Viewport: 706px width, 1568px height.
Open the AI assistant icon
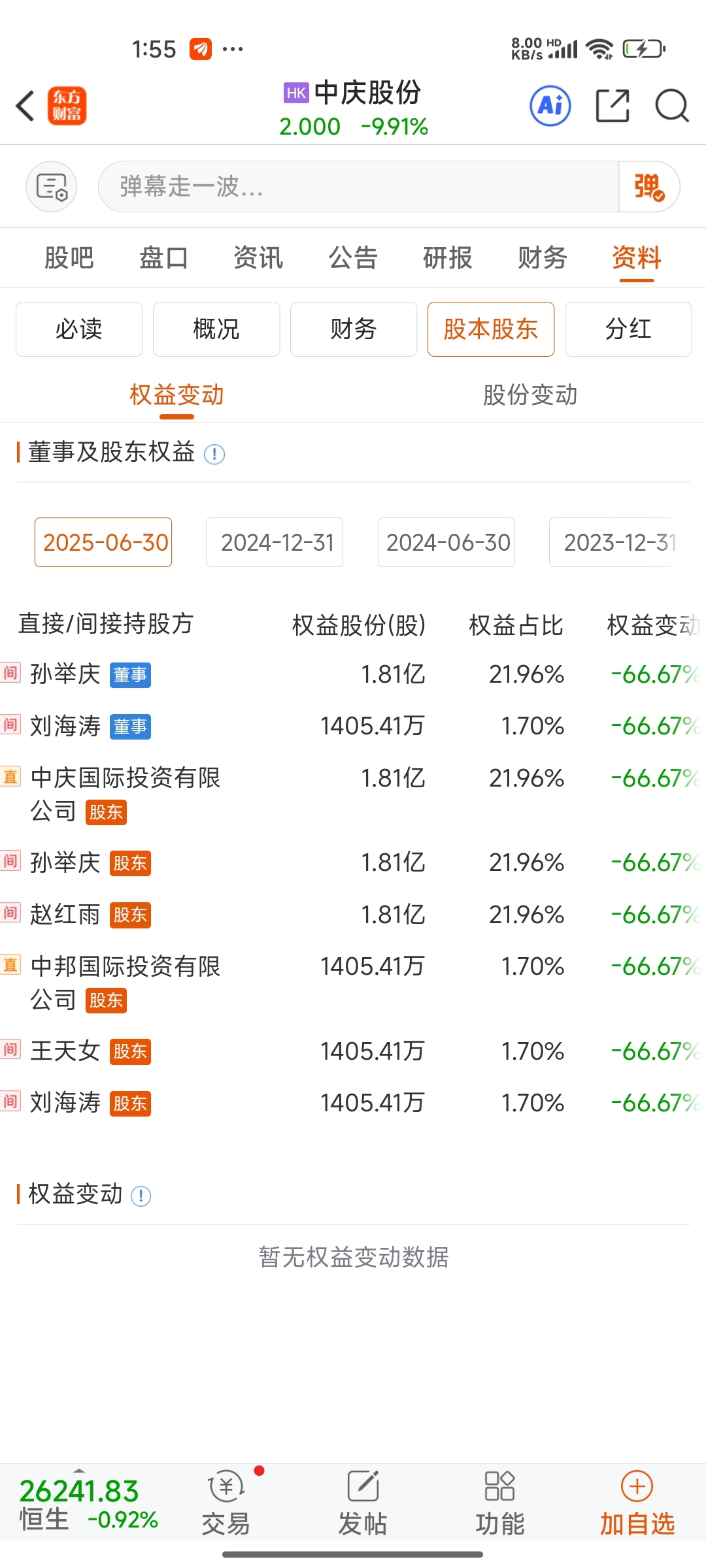(x=550, y=106)
